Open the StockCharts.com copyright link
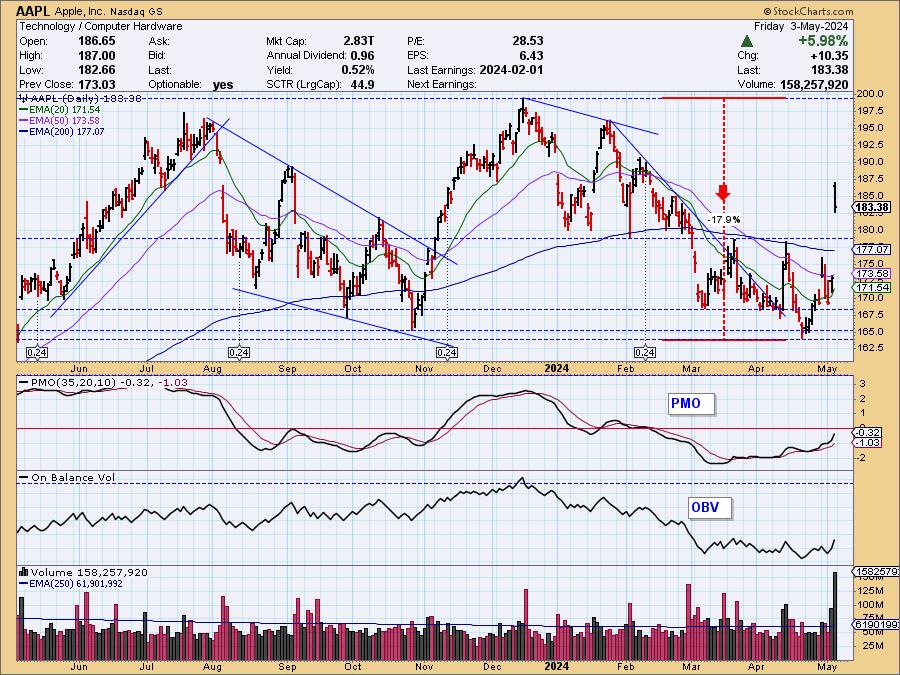Screen dimensions: 900x675 tap(808, 11)
